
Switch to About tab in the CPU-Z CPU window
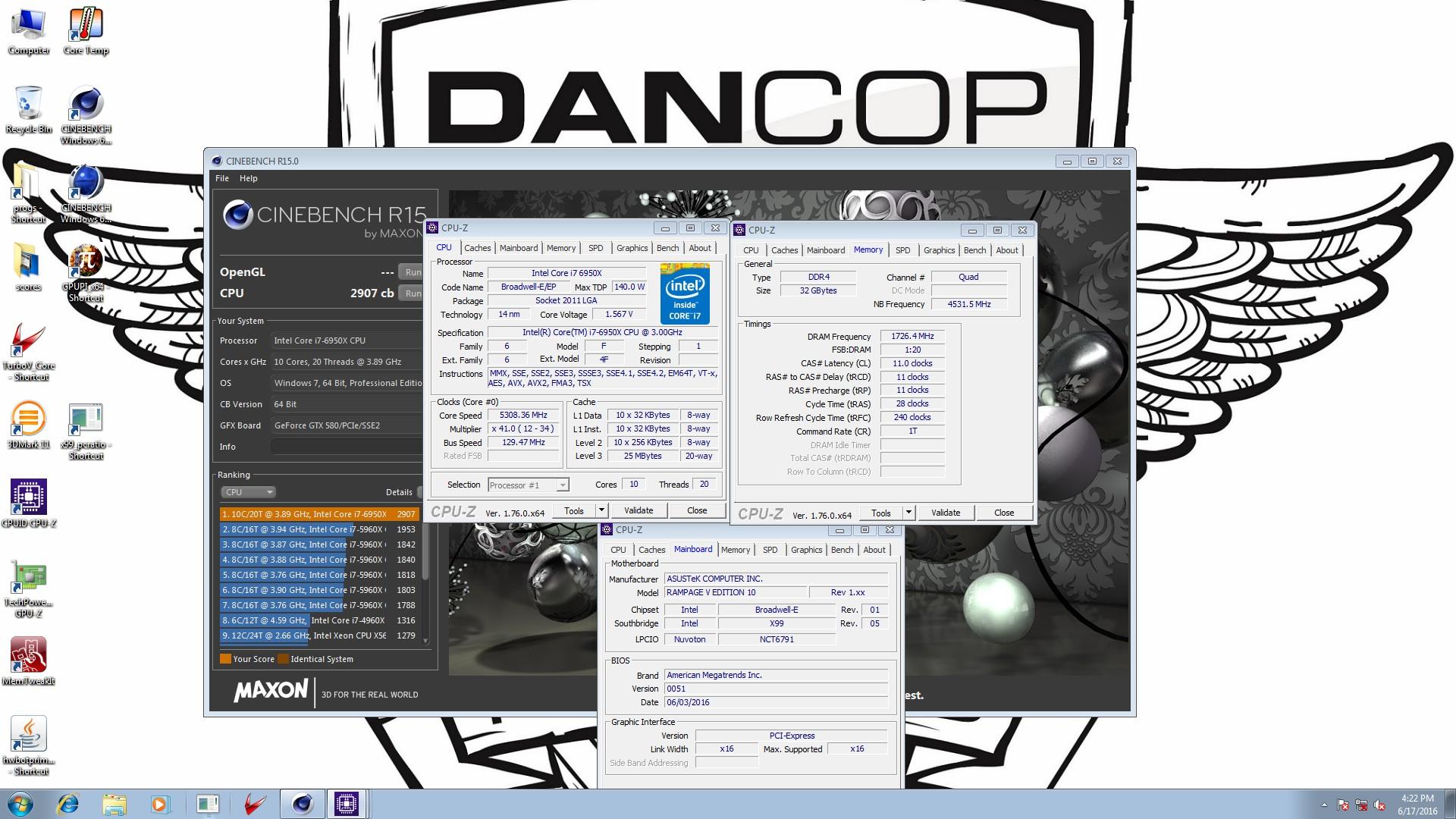pos(700,248)
